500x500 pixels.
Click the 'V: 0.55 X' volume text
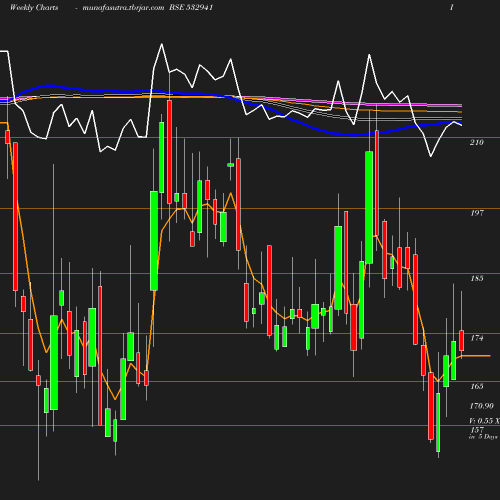point(484,421)
